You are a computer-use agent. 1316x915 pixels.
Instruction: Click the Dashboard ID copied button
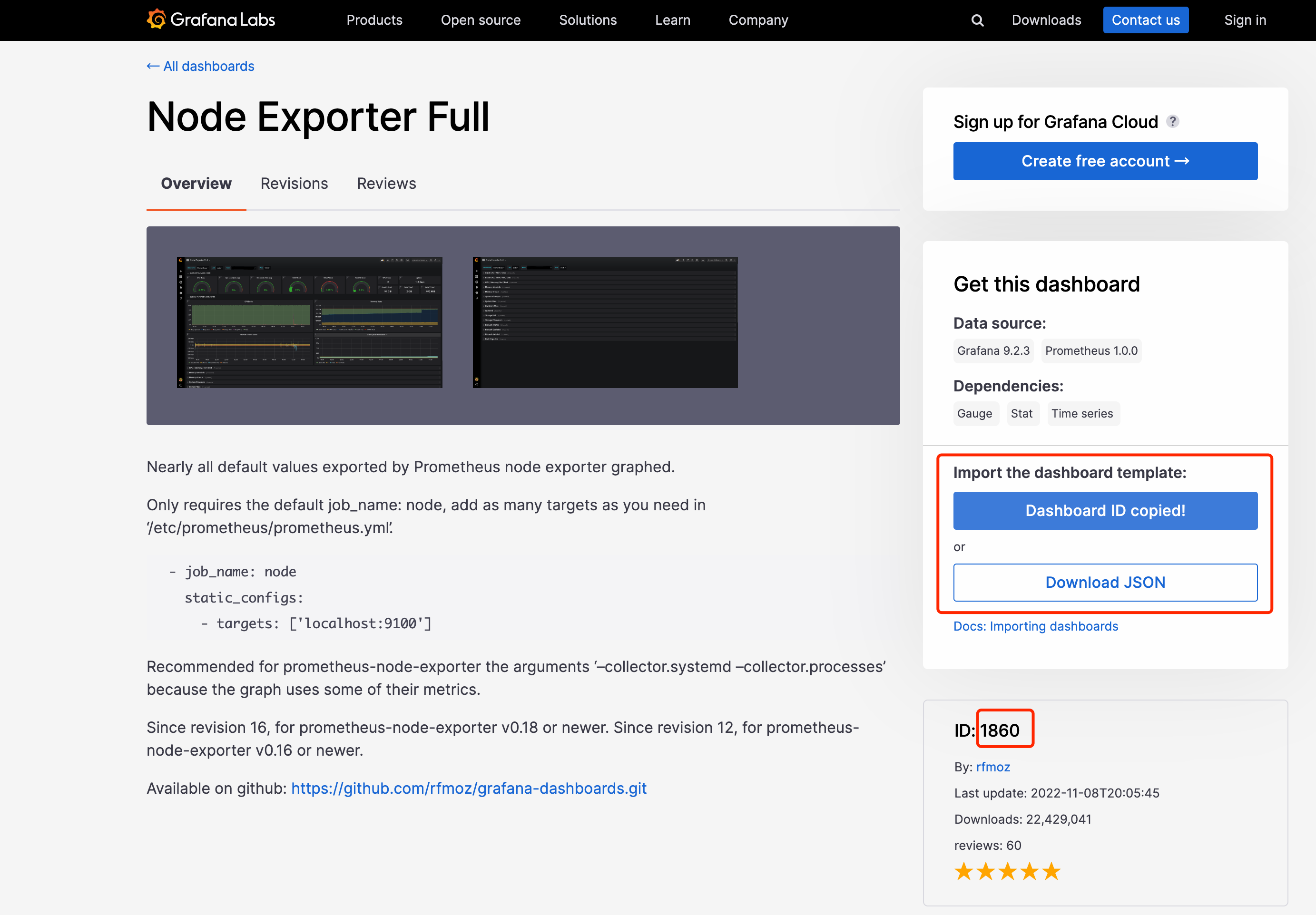coord(1104,510)
